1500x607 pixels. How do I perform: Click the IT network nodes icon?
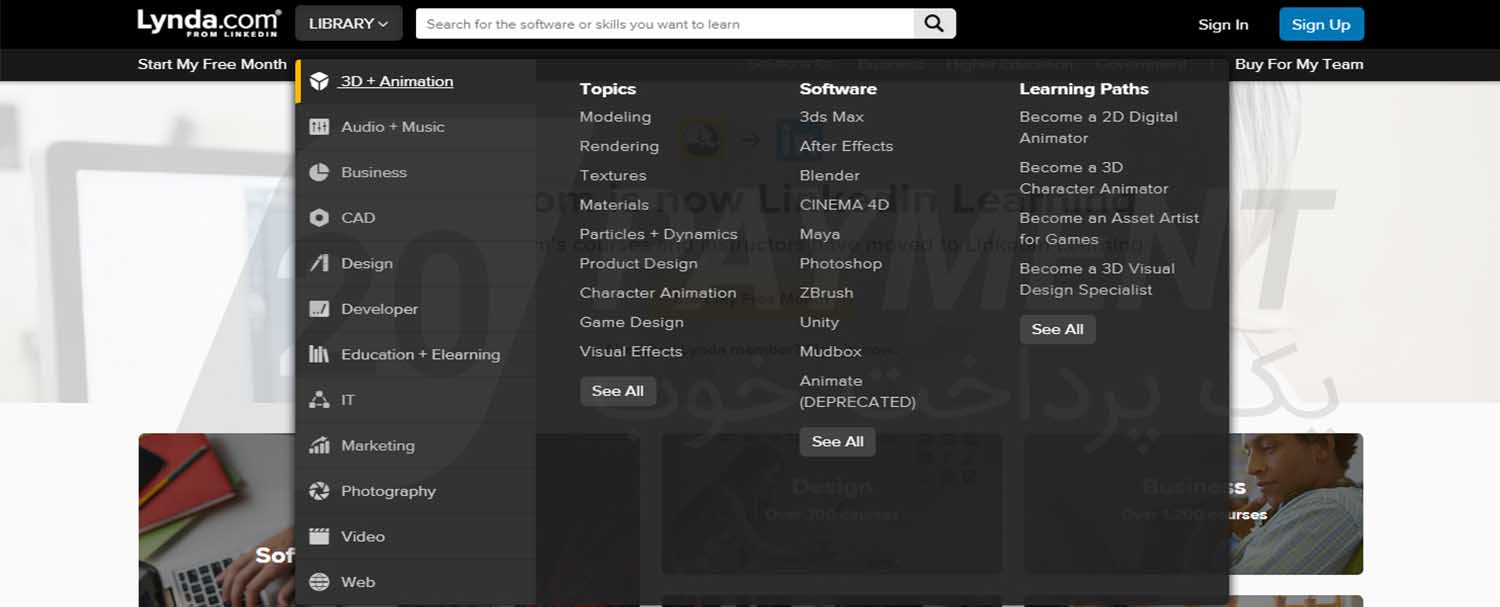(319, 400)
